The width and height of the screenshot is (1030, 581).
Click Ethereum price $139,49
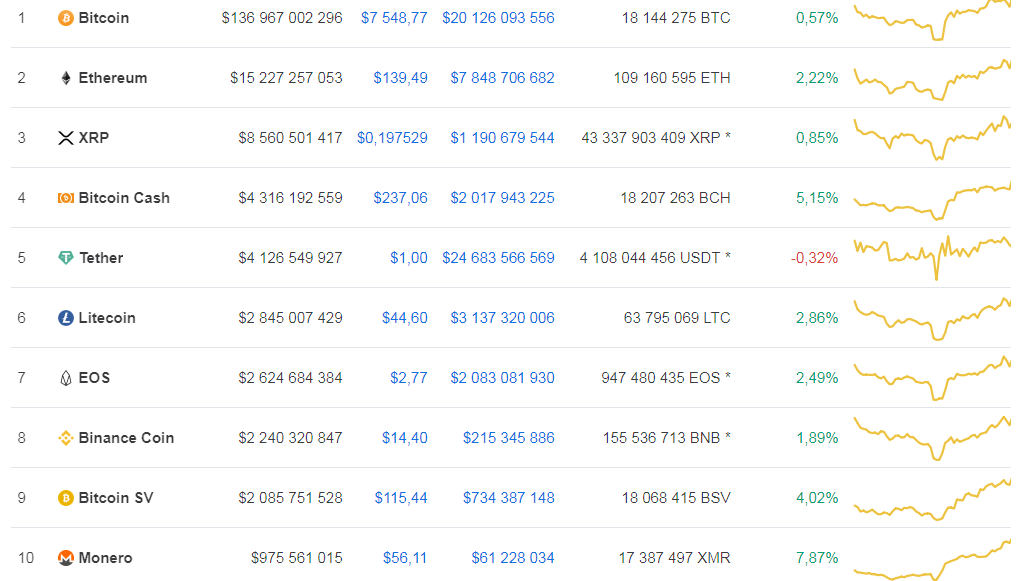pos(401,78)
